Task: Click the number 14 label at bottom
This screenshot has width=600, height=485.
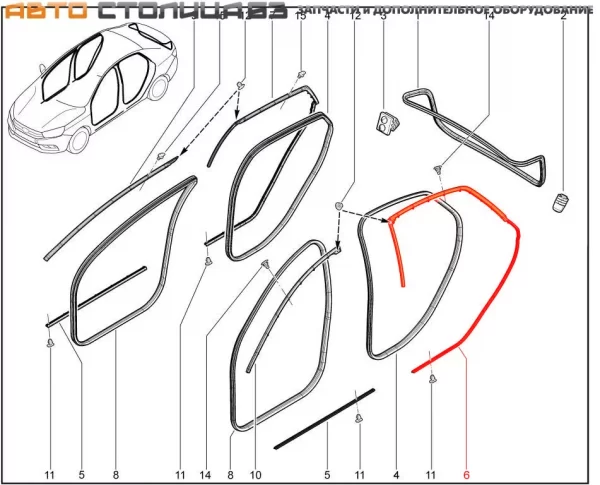Action: tap(206, 473)
